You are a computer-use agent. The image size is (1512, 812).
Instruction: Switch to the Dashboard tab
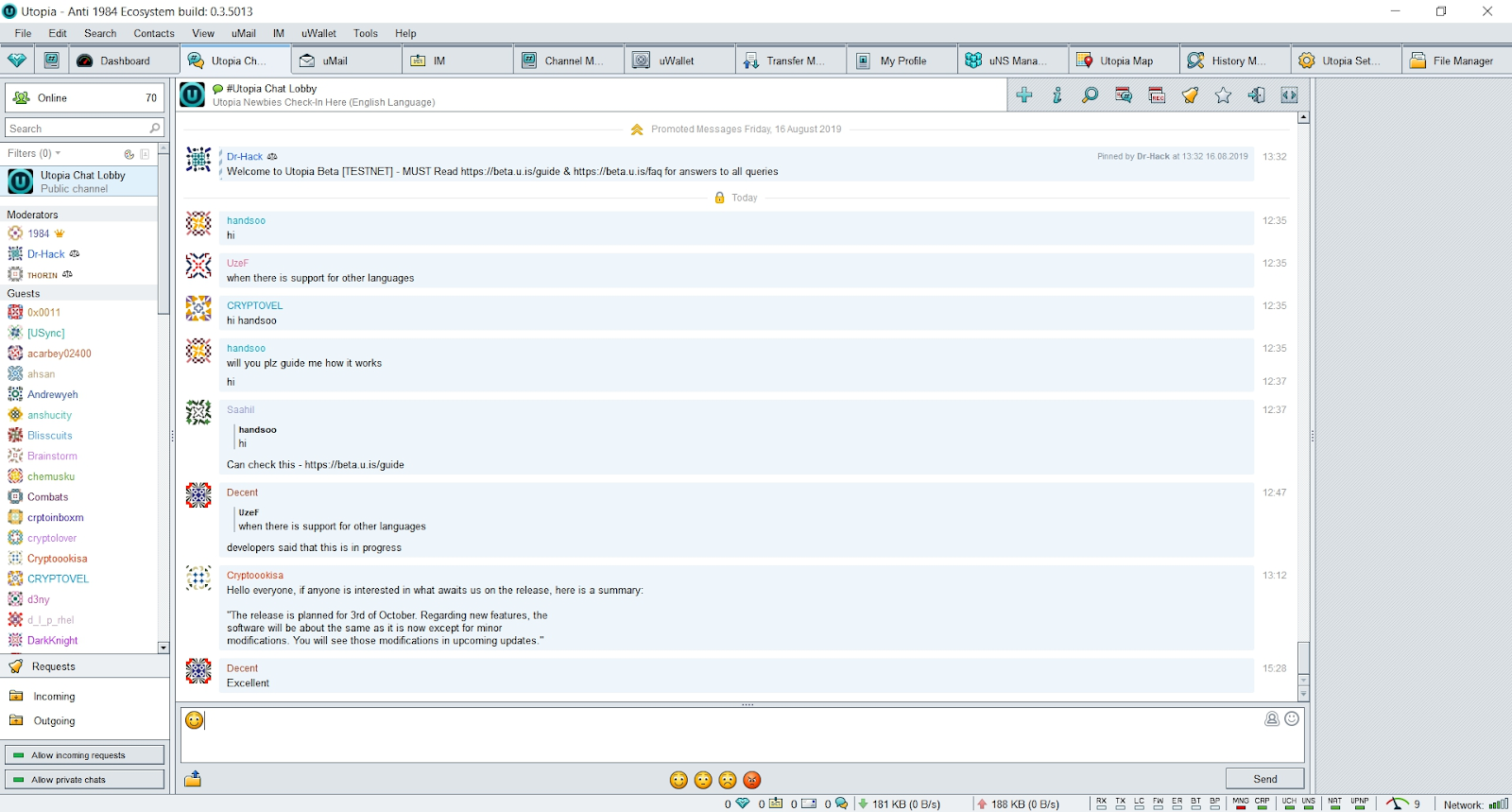coord(124,60)
